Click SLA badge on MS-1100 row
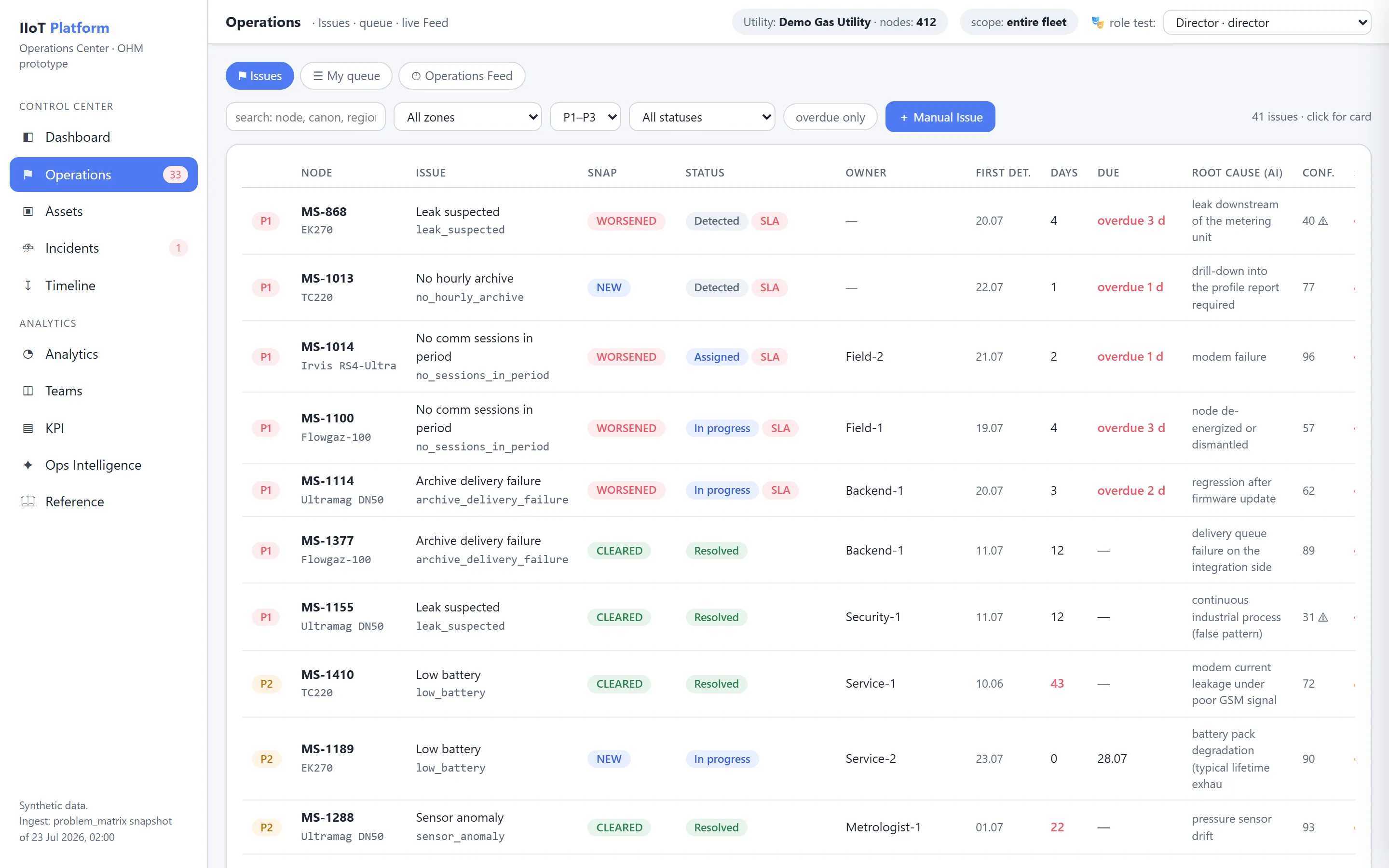The image size is (1389, 868). (780, 428)
